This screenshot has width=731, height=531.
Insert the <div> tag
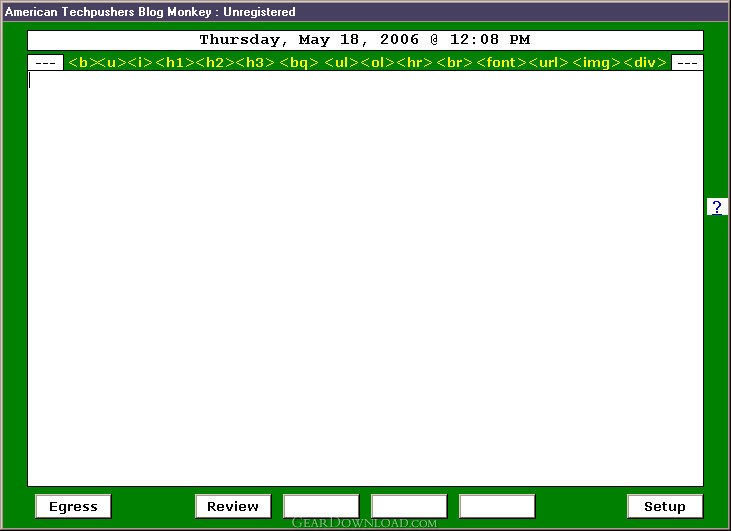coord(645,62)
